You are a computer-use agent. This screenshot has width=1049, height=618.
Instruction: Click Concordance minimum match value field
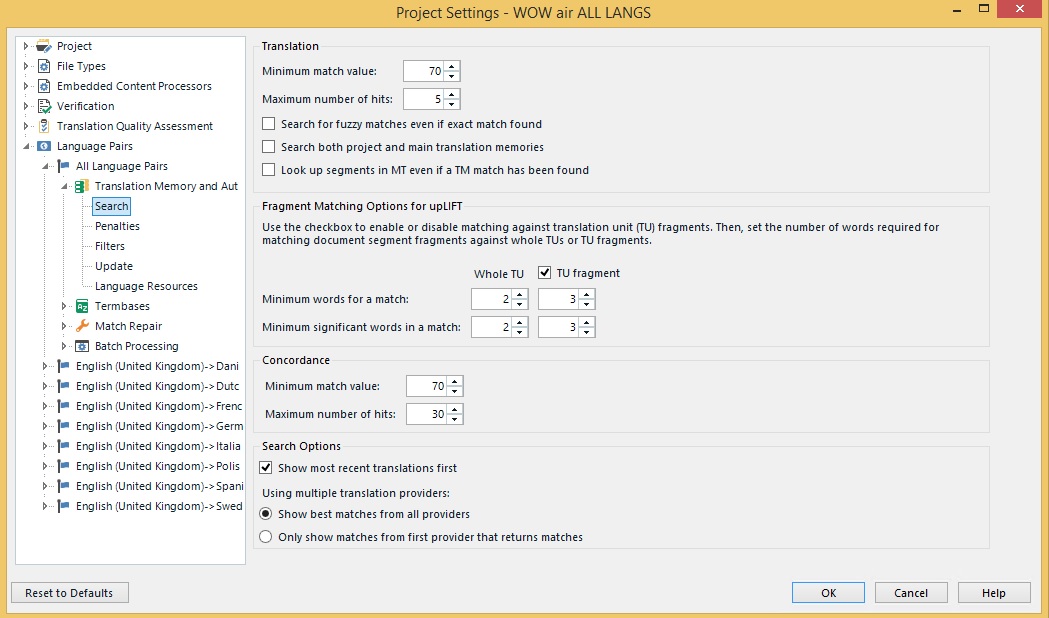pyautogui.click(x=427, y=386)
